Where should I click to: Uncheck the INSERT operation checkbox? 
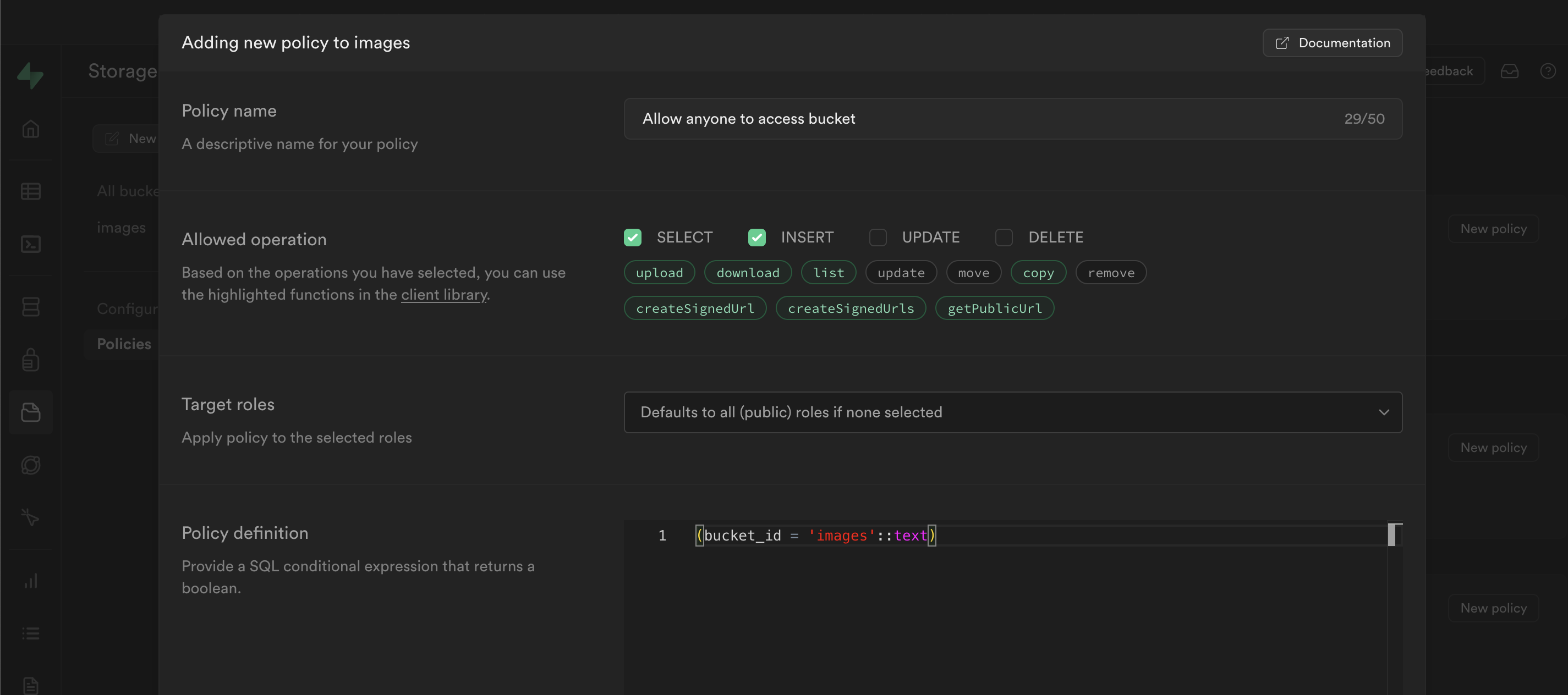(756, 238)
